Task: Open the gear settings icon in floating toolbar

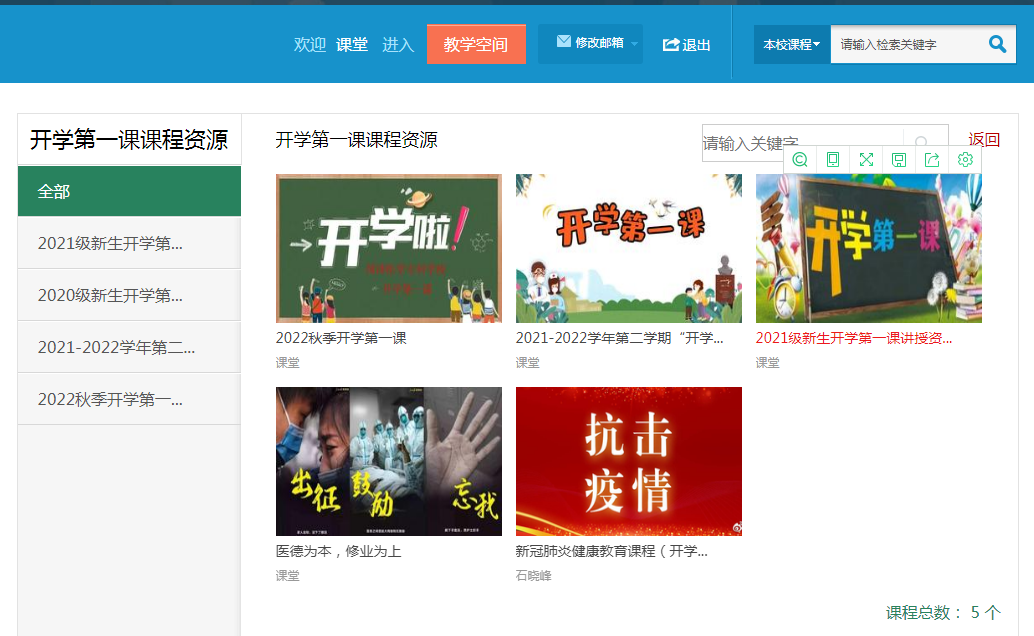Action: point(965,160)
